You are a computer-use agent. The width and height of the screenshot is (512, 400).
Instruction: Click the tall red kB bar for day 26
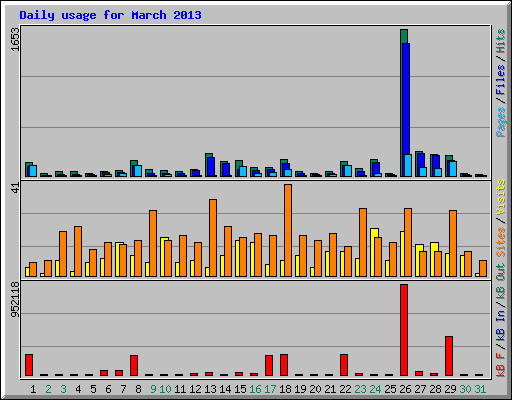coord(404,330)
